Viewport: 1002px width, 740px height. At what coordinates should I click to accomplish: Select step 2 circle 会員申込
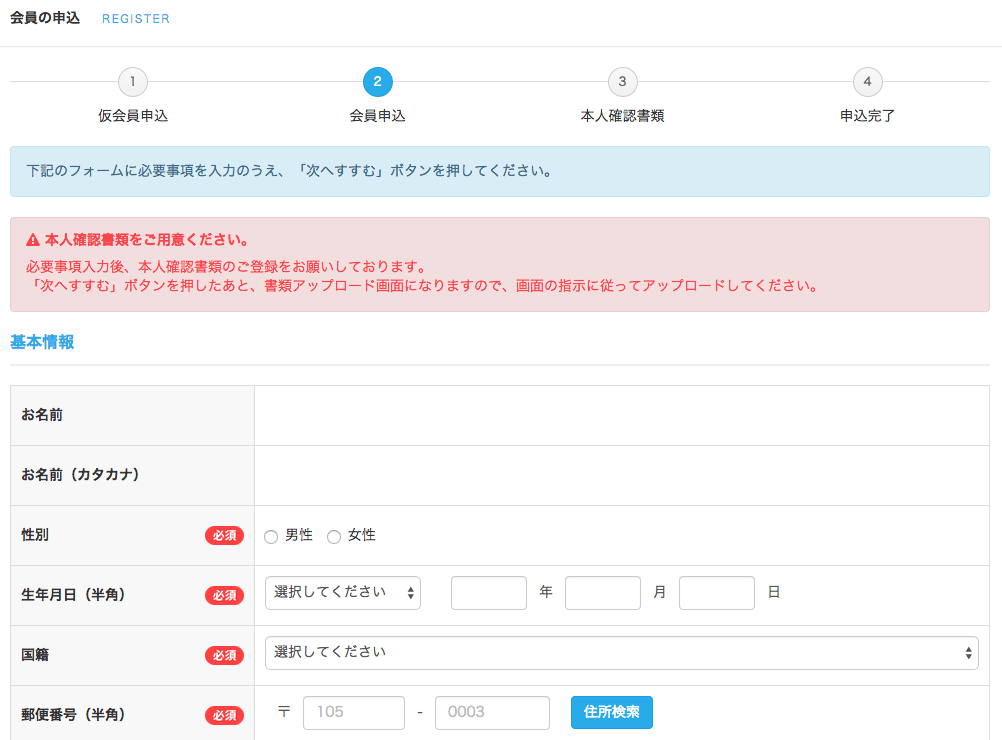pyautogui.click(x=378, y=82)
